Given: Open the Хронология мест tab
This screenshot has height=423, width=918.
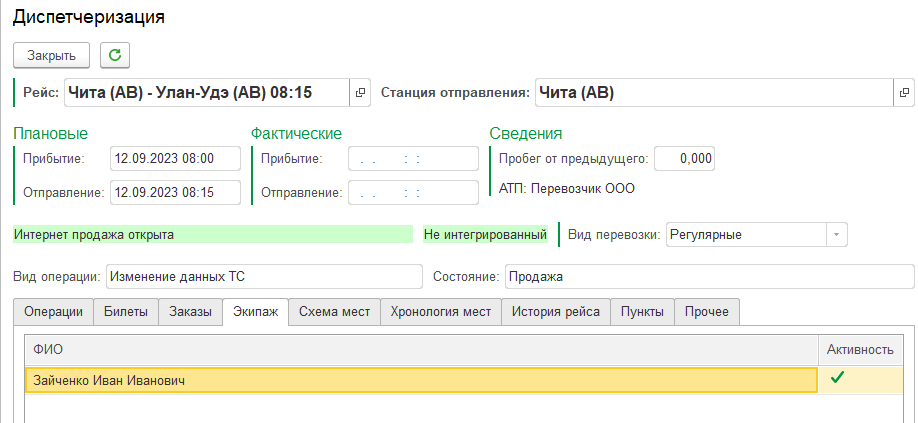Looking at the screenshot, I should point(440,312).
